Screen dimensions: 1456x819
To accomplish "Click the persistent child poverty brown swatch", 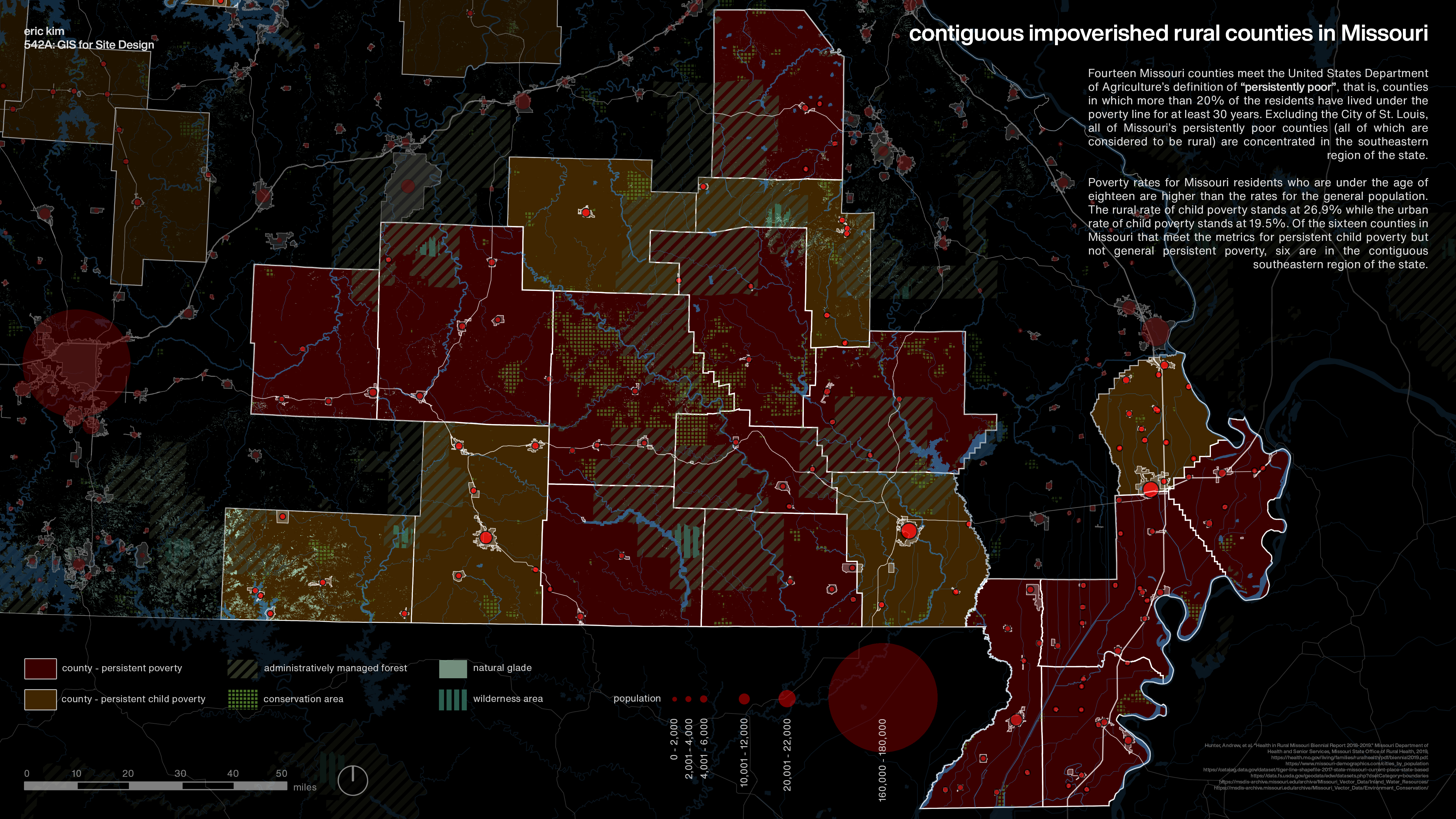I will click(x=40, y=699).
